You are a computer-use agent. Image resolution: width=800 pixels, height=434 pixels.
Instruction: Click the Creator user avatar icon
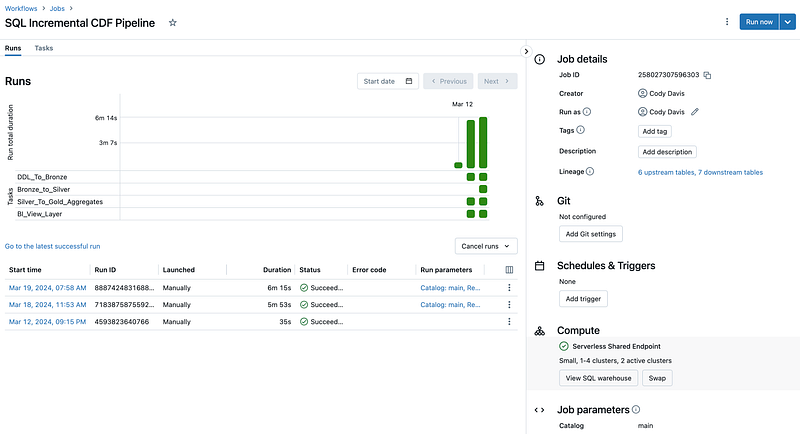pos(642,93)
